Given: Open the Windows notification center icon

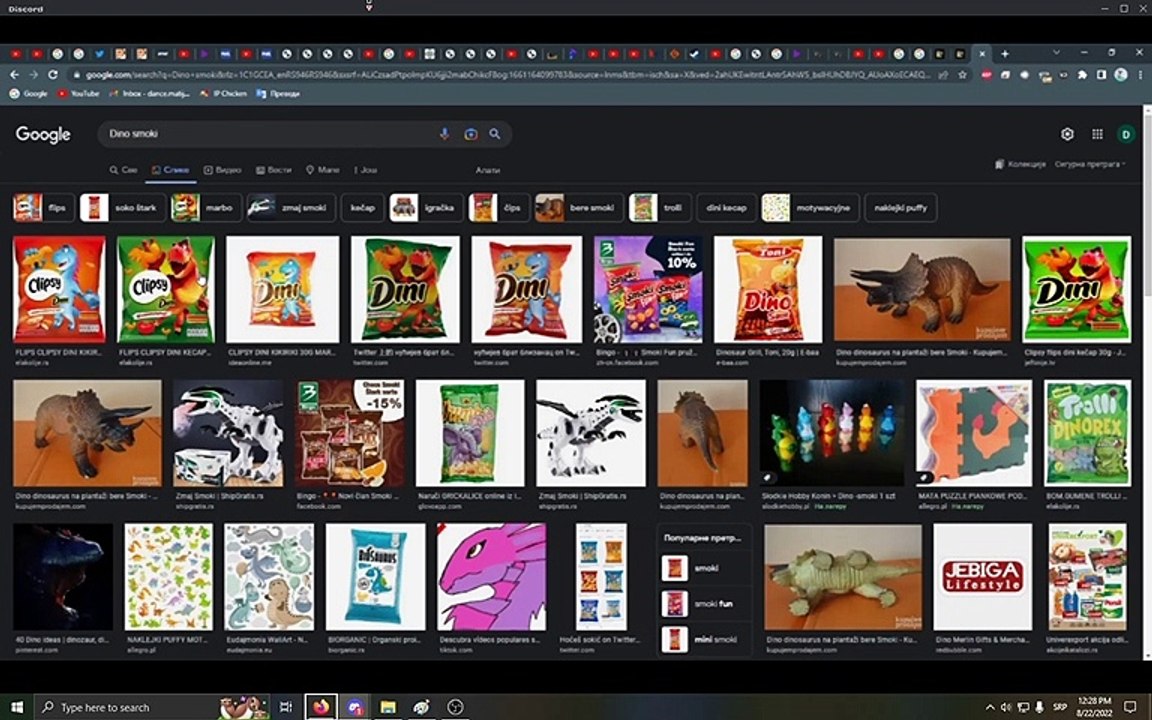Looking at the screenshot, I should tap(1130, 707).
